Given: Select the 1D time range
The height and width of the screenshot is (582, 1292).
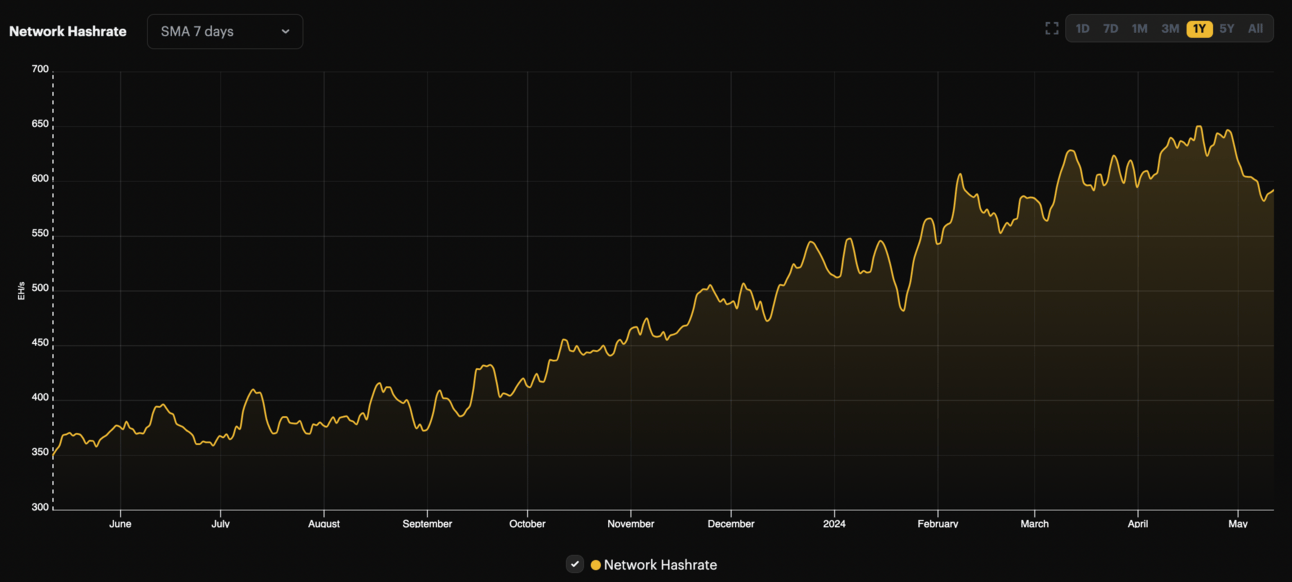Looking at the screenshot, I should 1082,29.
